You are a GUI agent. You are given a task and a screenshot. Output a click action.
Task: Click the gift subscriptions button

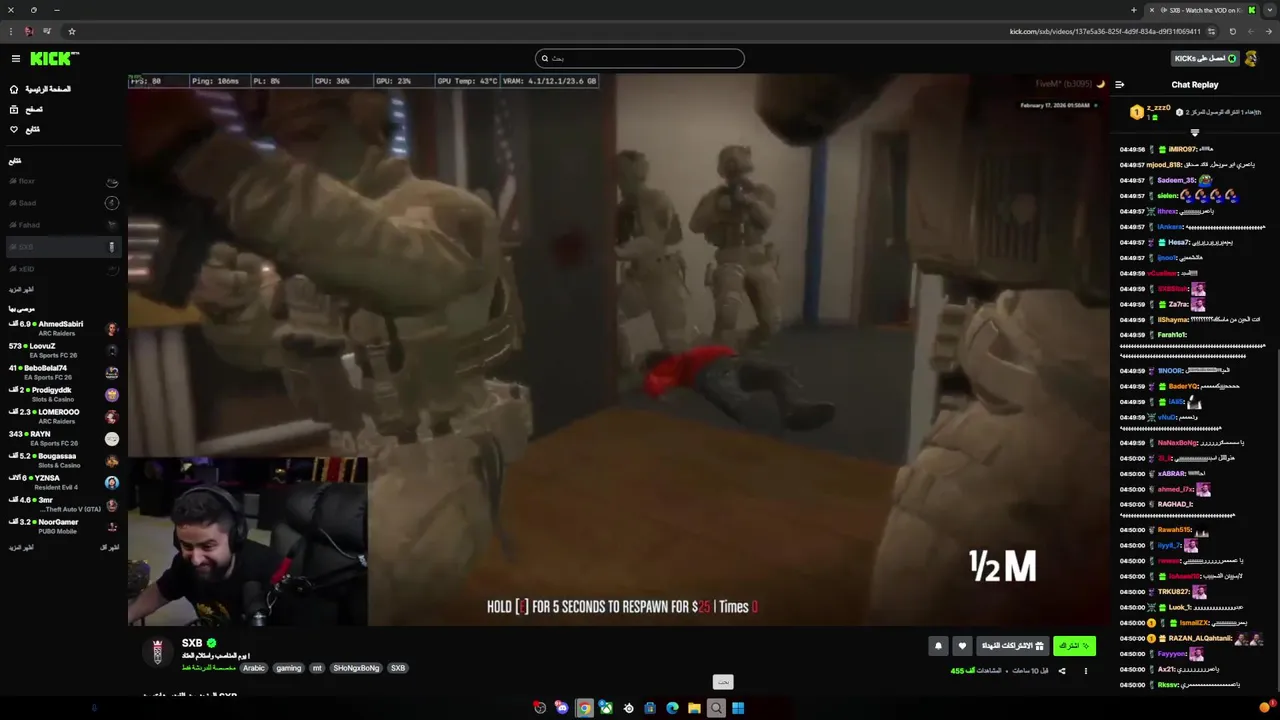(x=1012, y=646)
